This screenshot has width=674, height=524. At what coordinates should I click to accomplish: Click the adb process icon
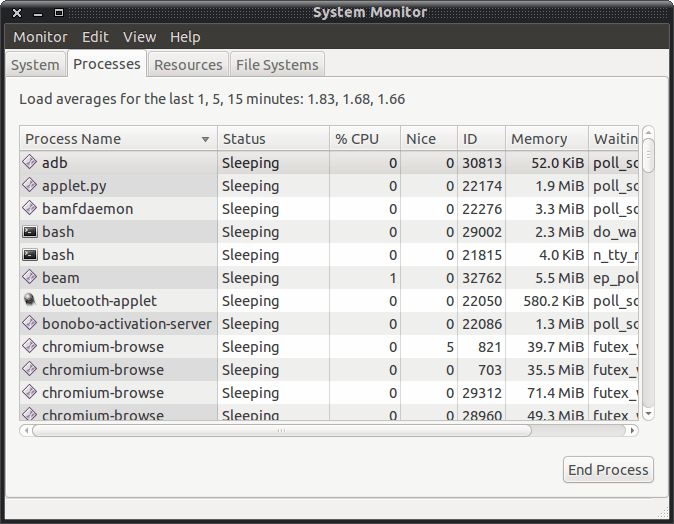pos(30,162)
